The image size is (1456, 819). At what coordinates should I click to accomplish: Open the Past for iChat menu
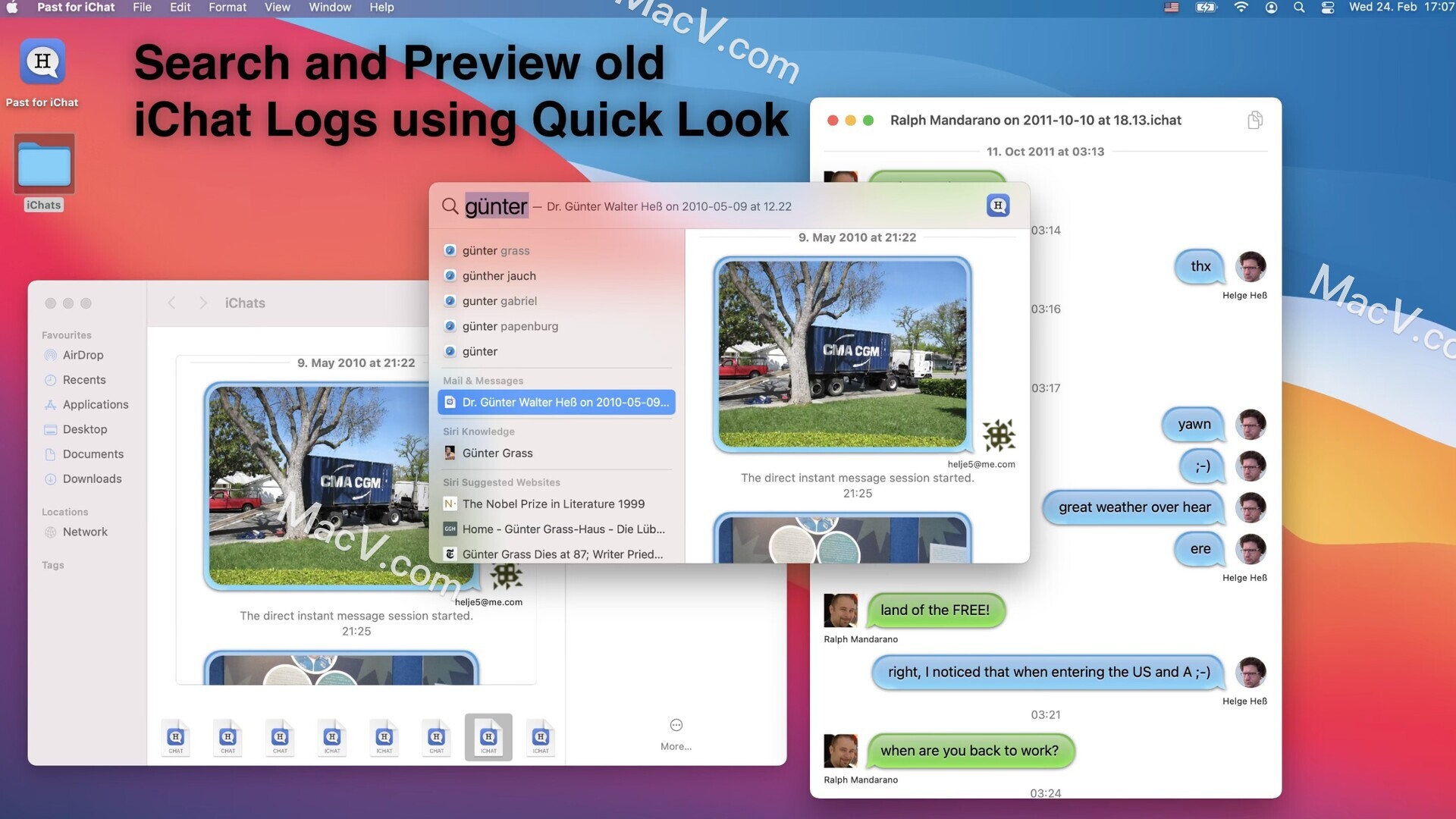(x=76, y=8)
